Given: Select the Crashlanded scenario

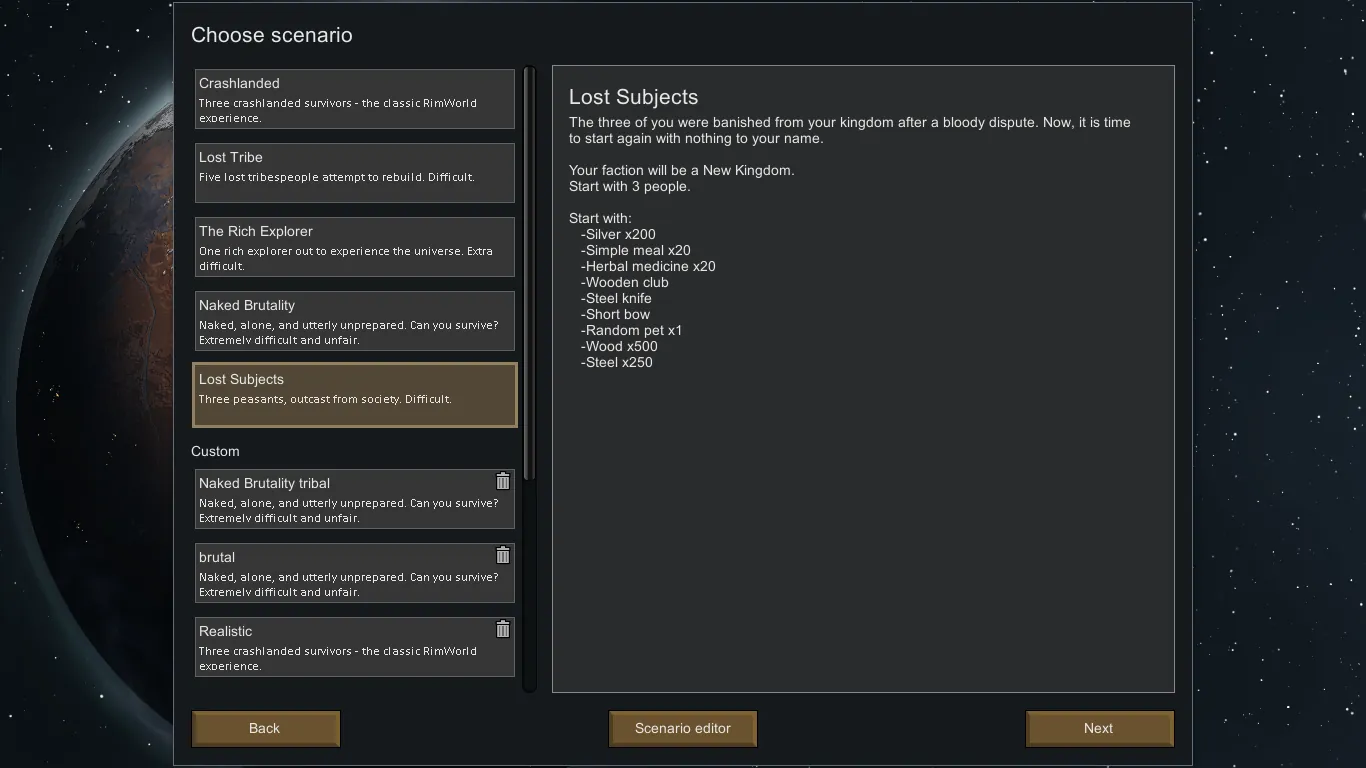Looking at the screenshot, I should point(354,99).
